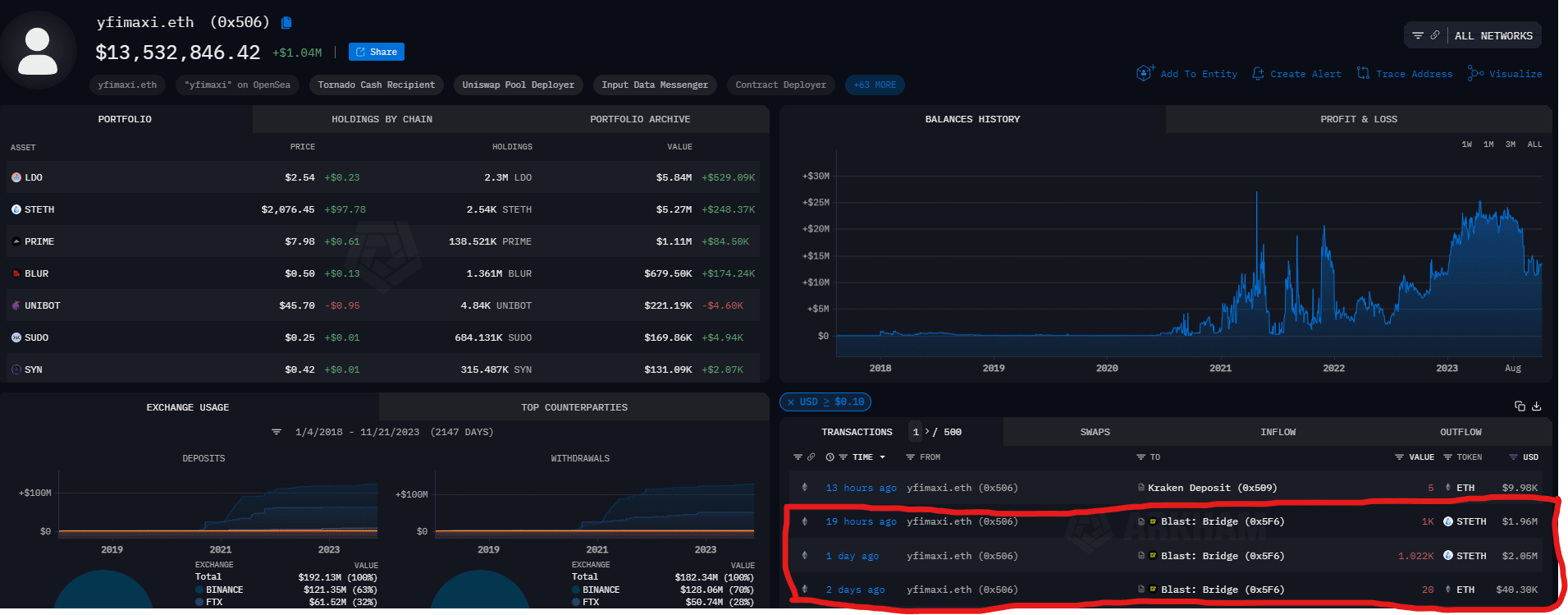Click the STETH icon in the $1.96M row
Image resolution: width=1568 pixels, height=615 pixels.
click(x=1448, y=521)
